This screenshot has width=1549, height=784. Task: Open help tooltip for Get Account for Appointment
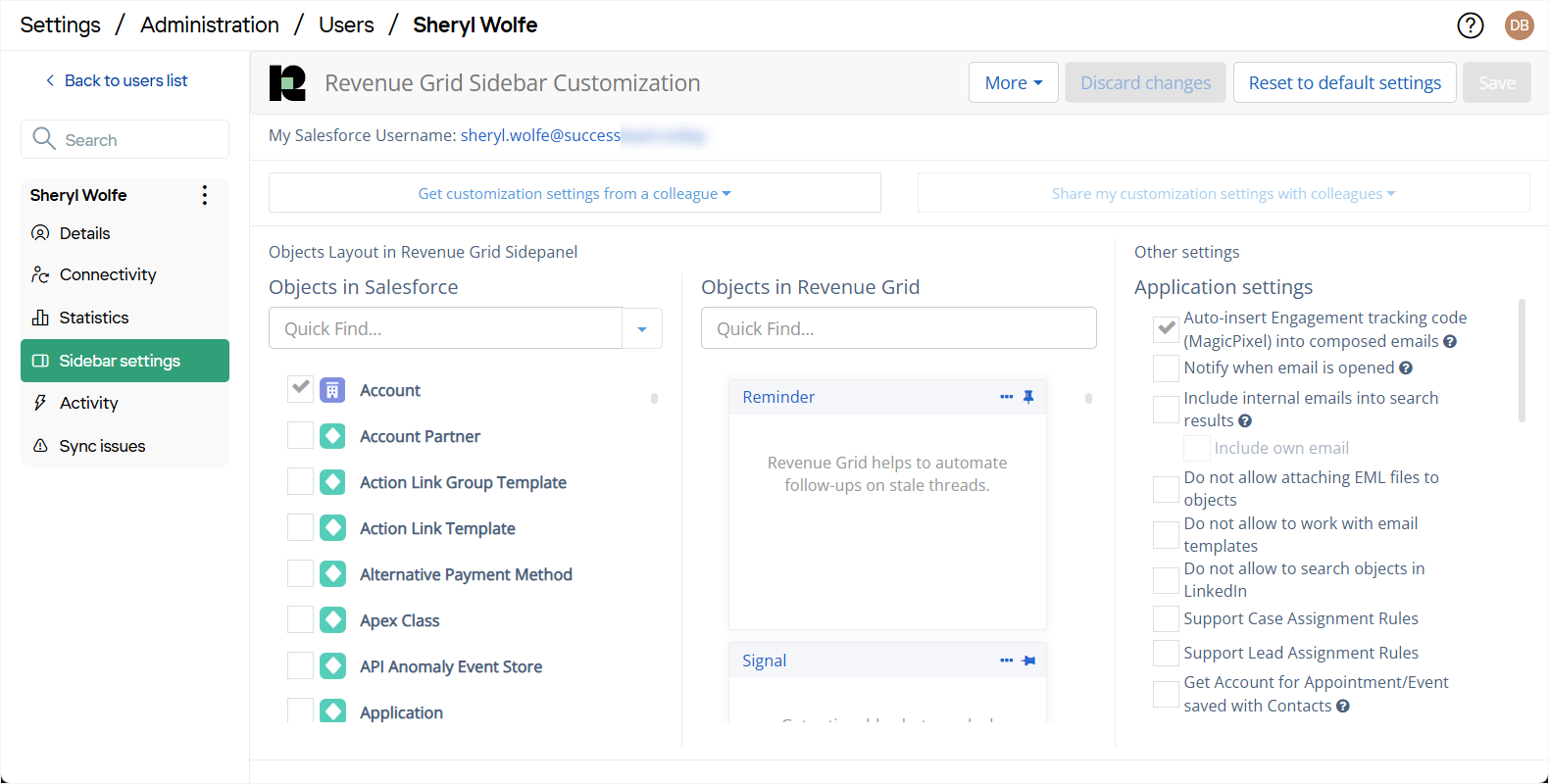1343,707
